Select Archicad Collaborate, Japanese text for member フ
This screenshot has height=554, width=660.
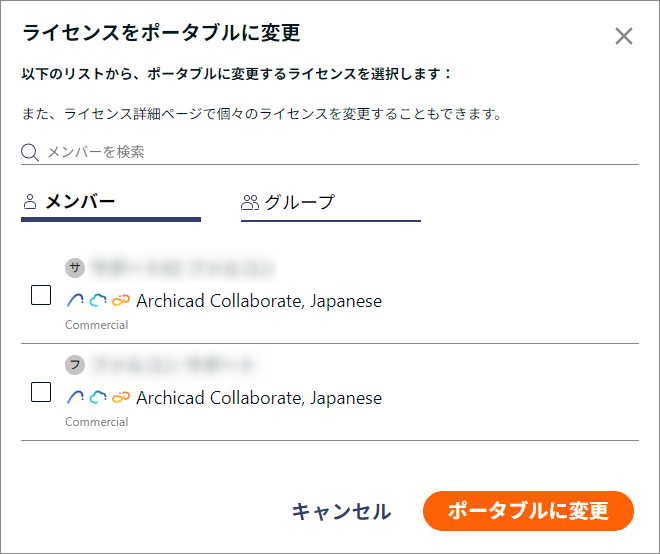[x=259, y=398]
